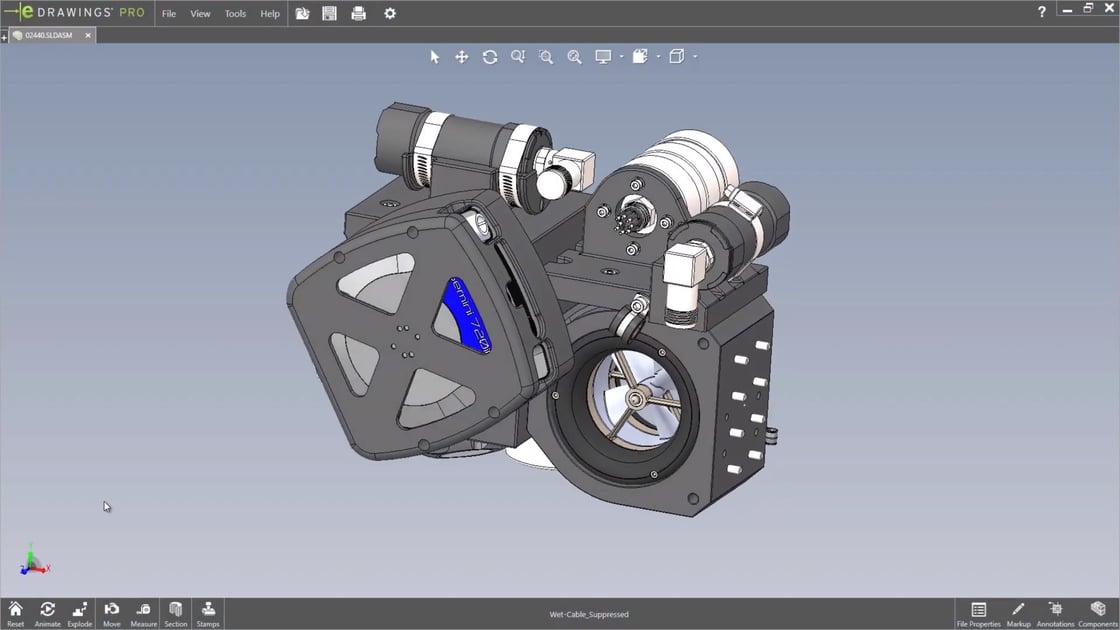Activate the Pan tool
Viewport: 1120px width, 630px height.
(462, 57)
